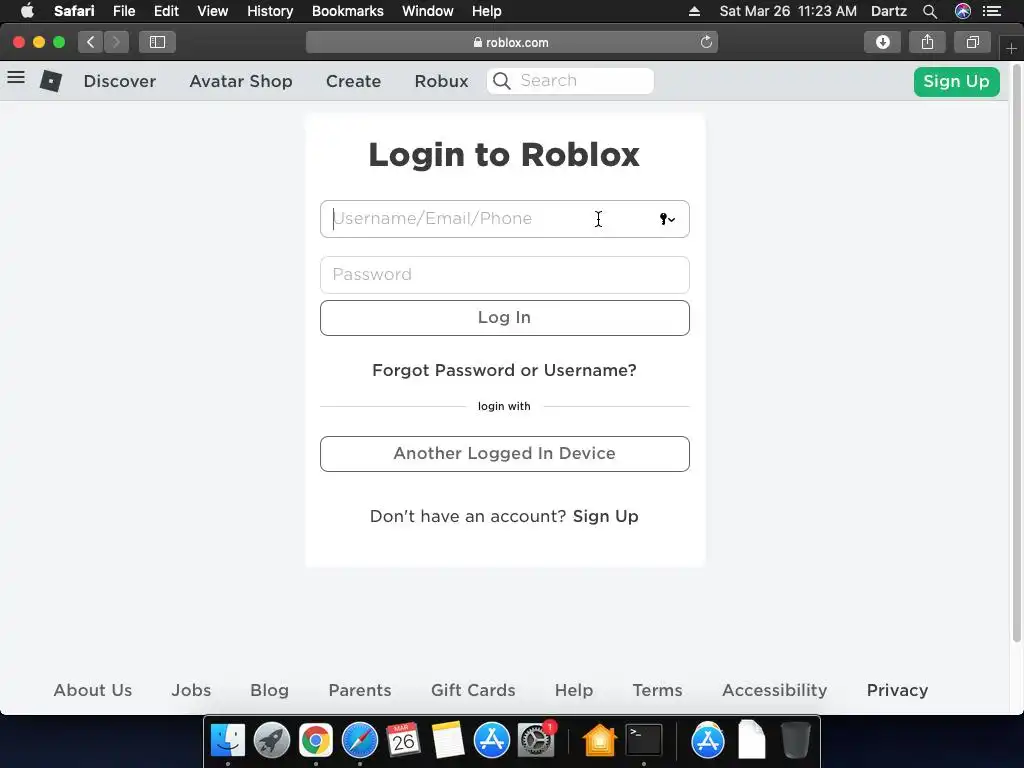Open Home app in the dock
The height and width of the screenshot is (768, 1024).
(x=600, y=741)
